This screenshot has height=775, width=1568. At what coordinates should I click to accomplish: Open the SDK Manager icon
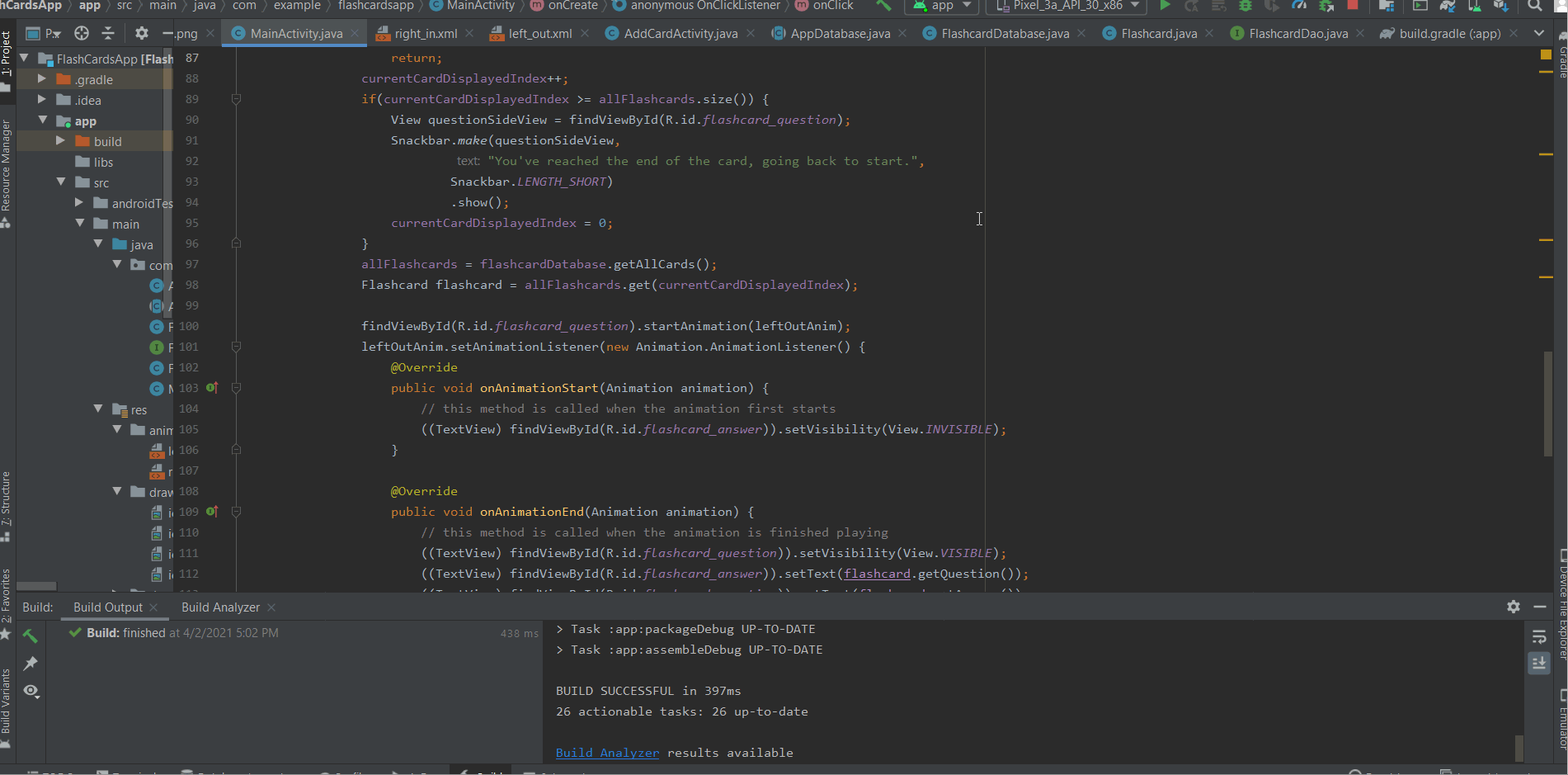(x=1503, y=7)
